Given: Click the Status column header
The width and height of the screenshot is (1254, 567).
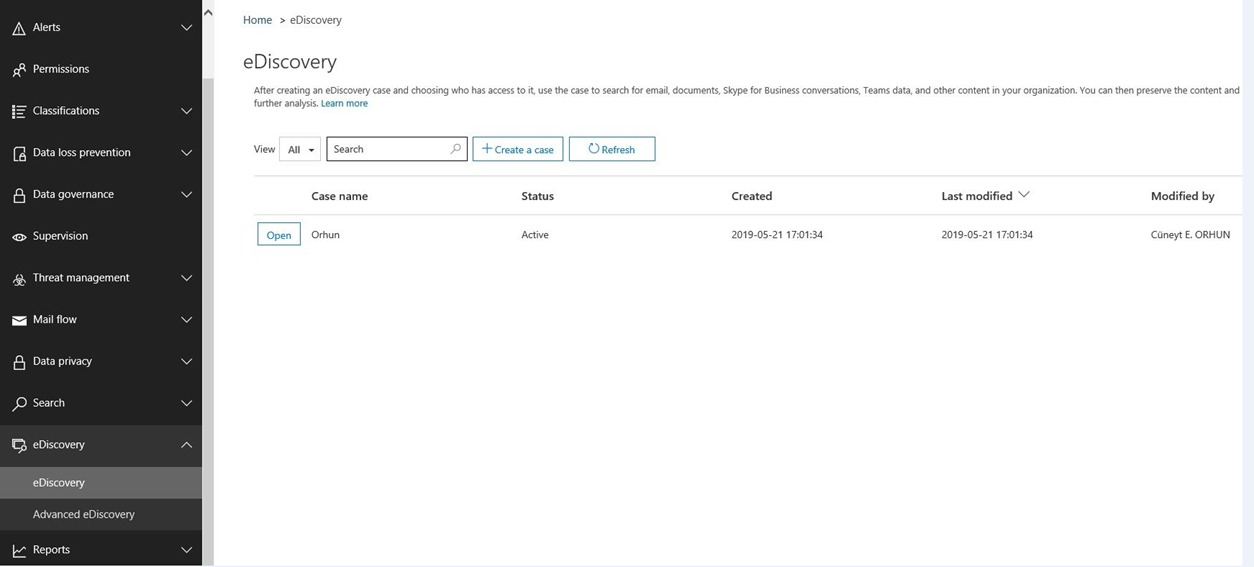Looking at the screenshot, I should 537,196.
